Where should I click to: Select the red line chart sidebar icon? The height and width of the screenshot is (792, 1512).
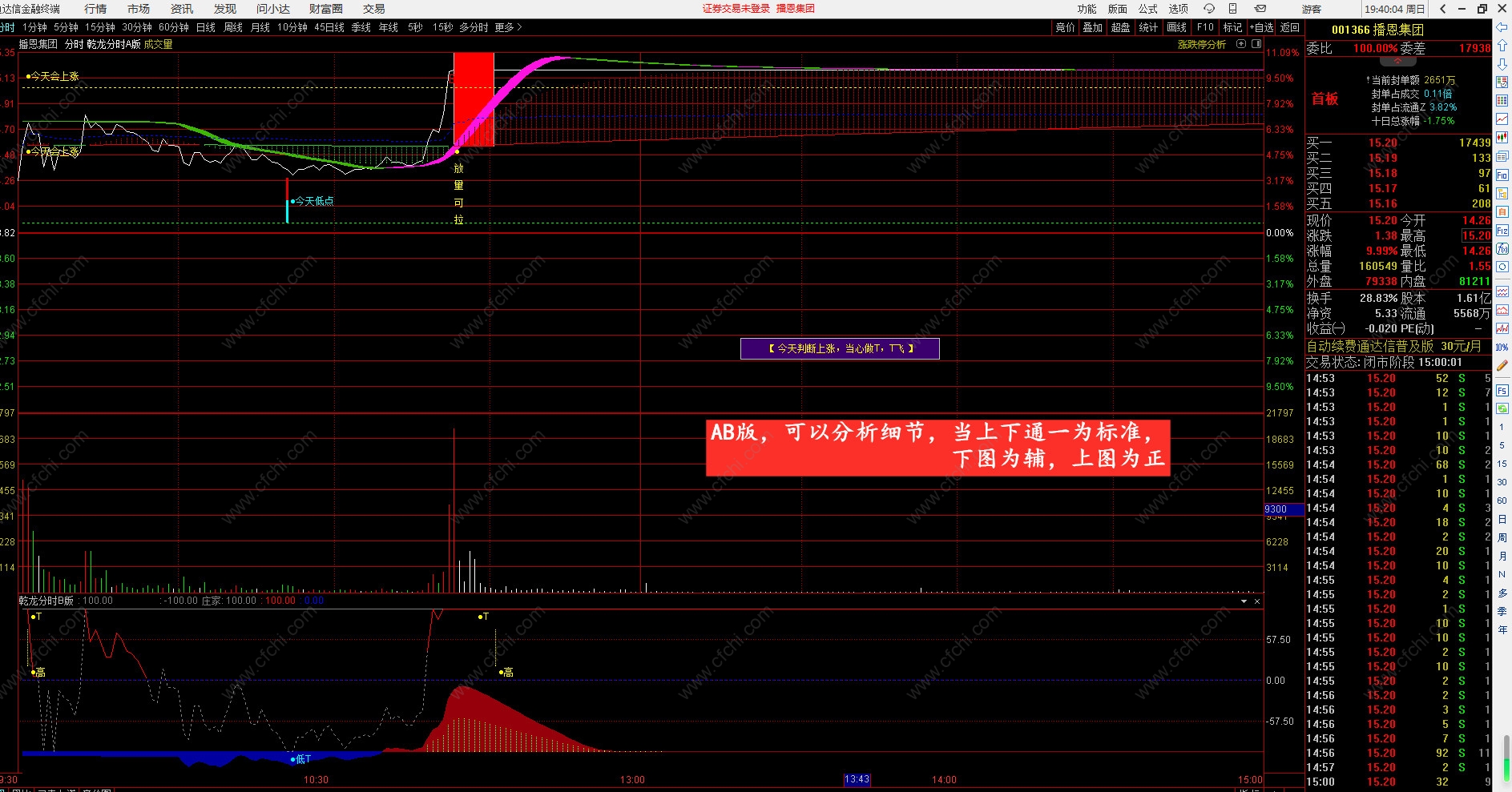point(1502,119)
